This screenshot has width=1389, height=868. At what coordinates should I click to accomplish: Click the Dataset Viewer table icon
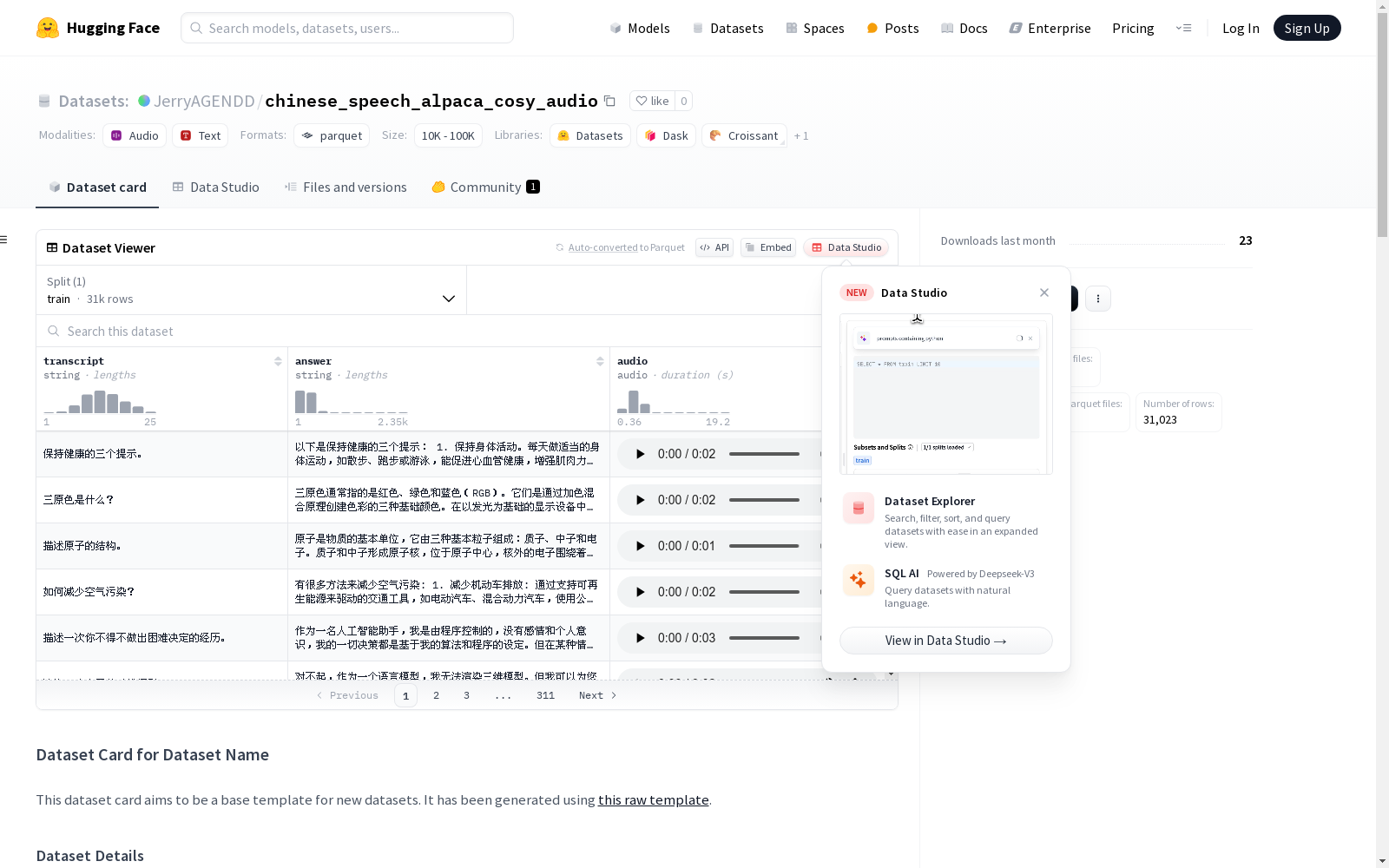[x=52, y=247]
